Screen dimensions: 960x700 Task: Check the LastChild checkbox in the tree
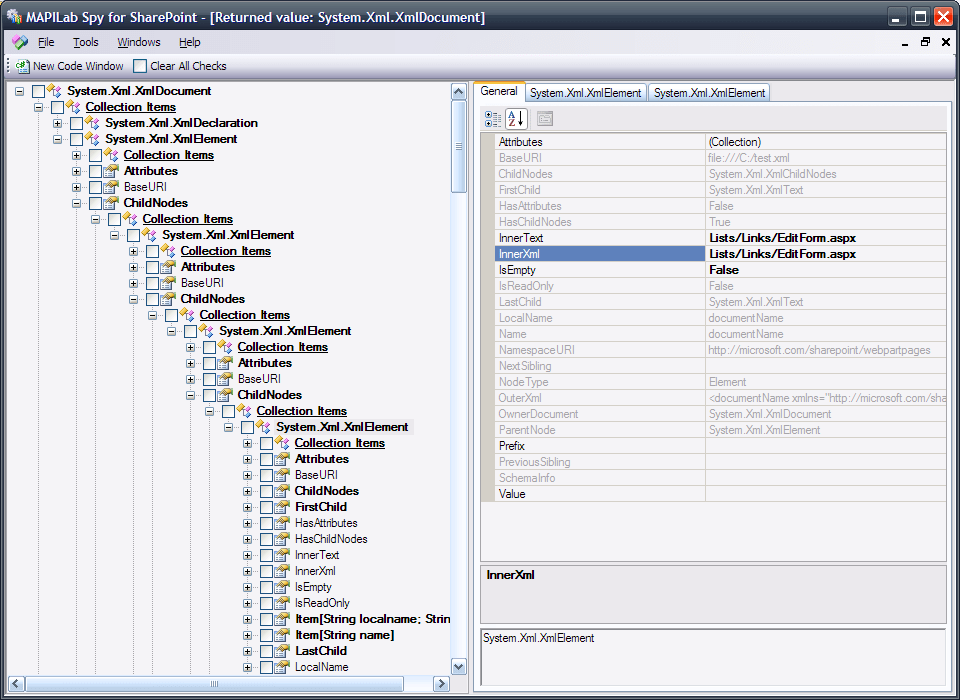click(x=266, y=651)
